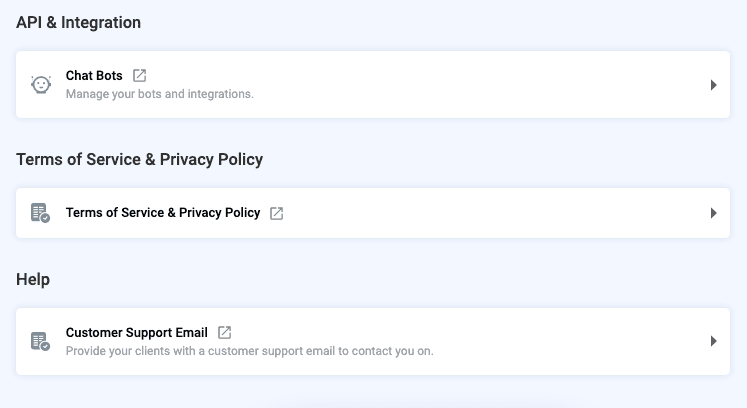Click the Terms of Service document icon
Image resolution: width=747 pixels, height=408 pixels.
coord(40,213)
